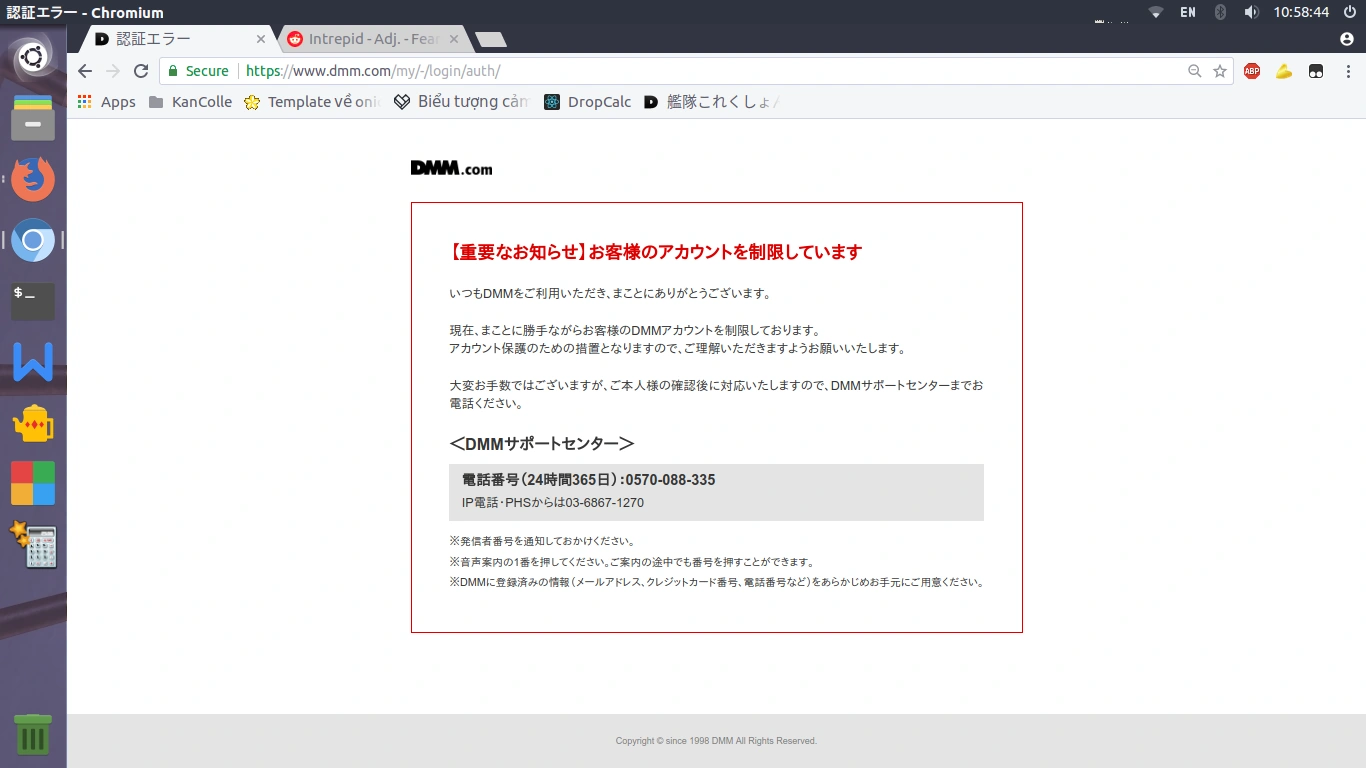Select the 認証エラー tab
Viewport: 1366px width, 768px height.
(170, 39)
